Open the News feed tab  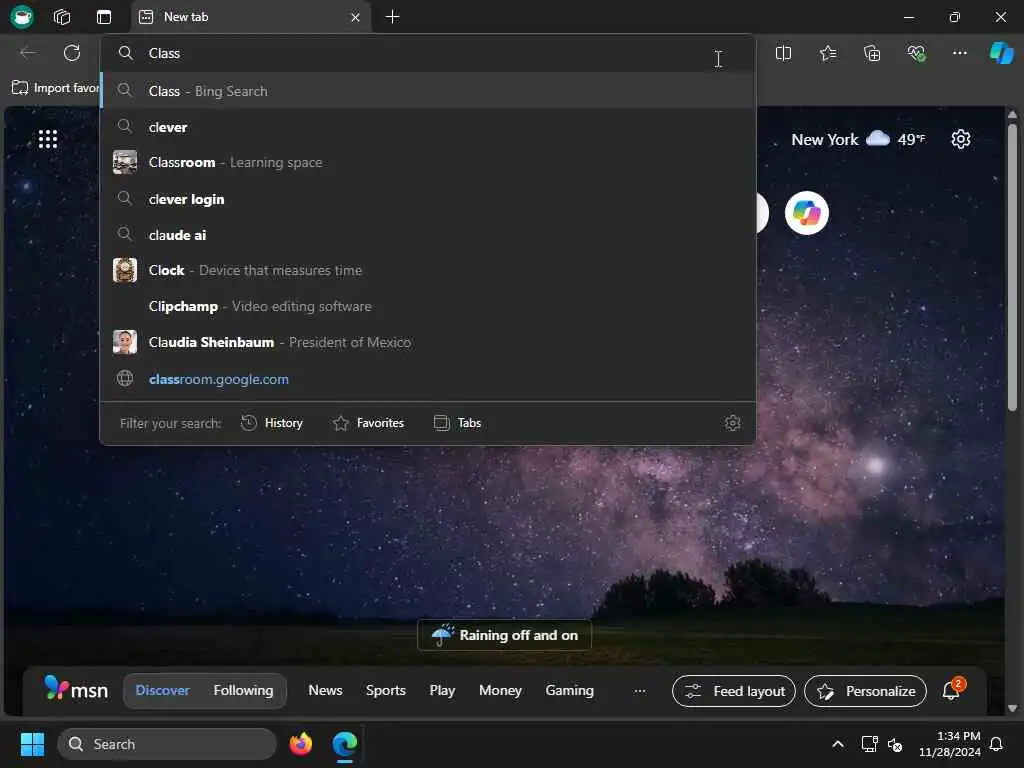pyautogui.click(x=325, y=690)
